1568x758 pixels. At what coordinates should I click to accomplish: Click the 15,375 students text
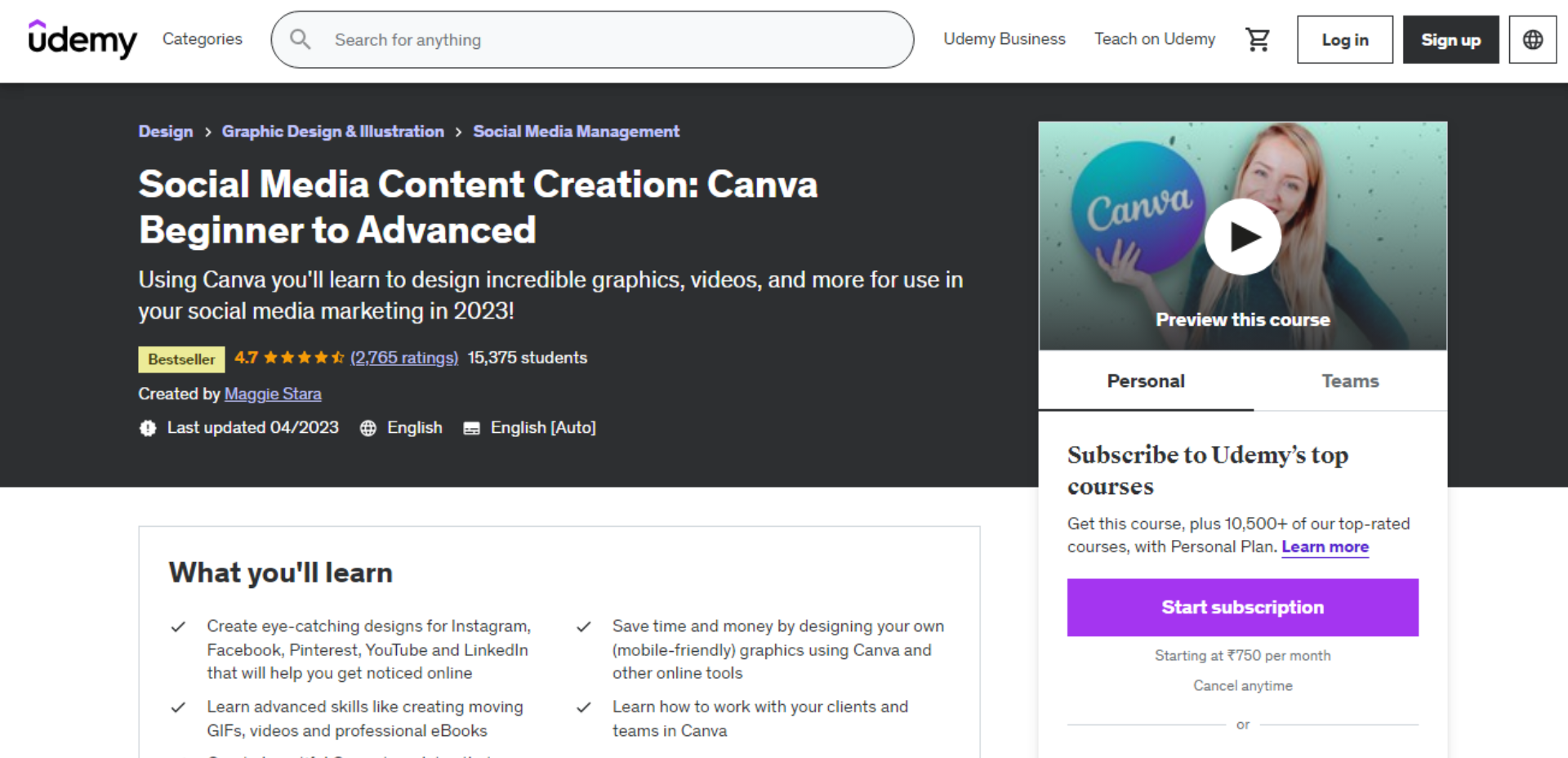coord(527,358)
